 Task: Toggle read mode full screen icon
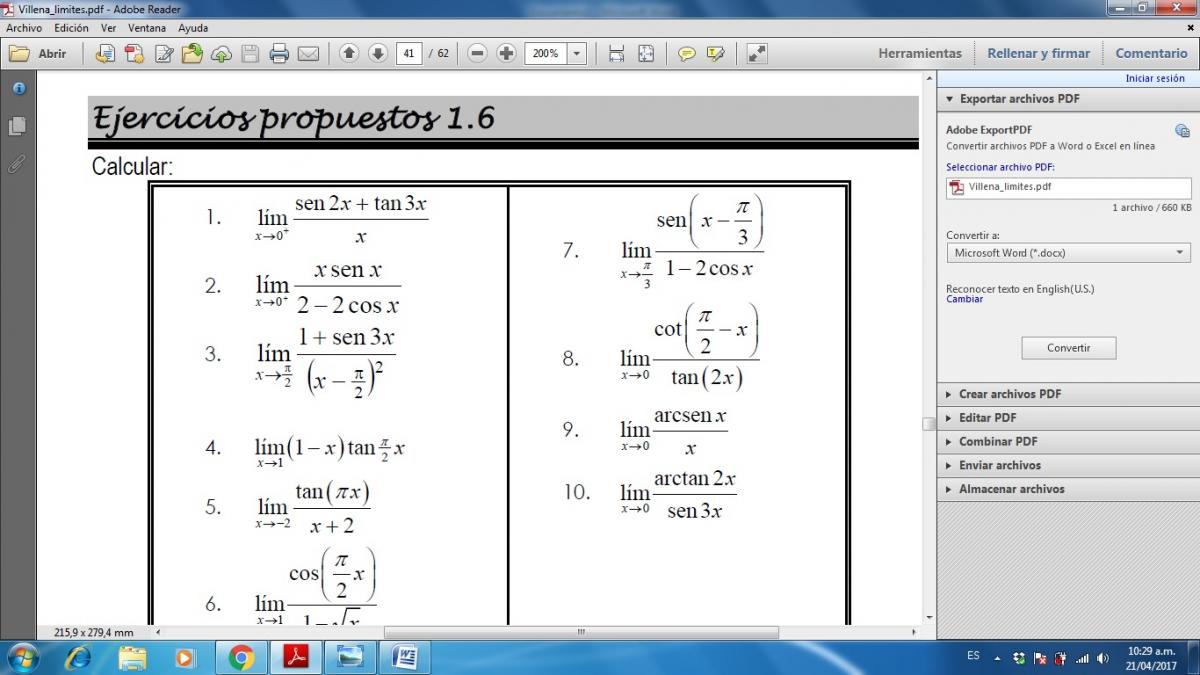pyautogui.click(x=757, y=54)
